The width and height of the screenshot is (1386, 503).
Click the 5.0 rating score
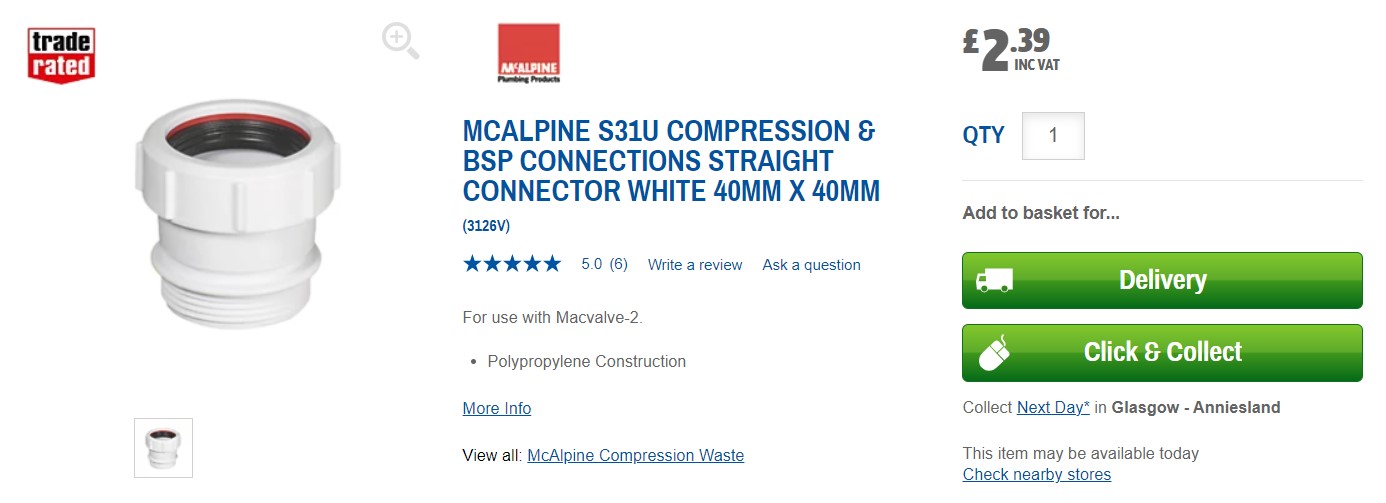click(591, 265)
